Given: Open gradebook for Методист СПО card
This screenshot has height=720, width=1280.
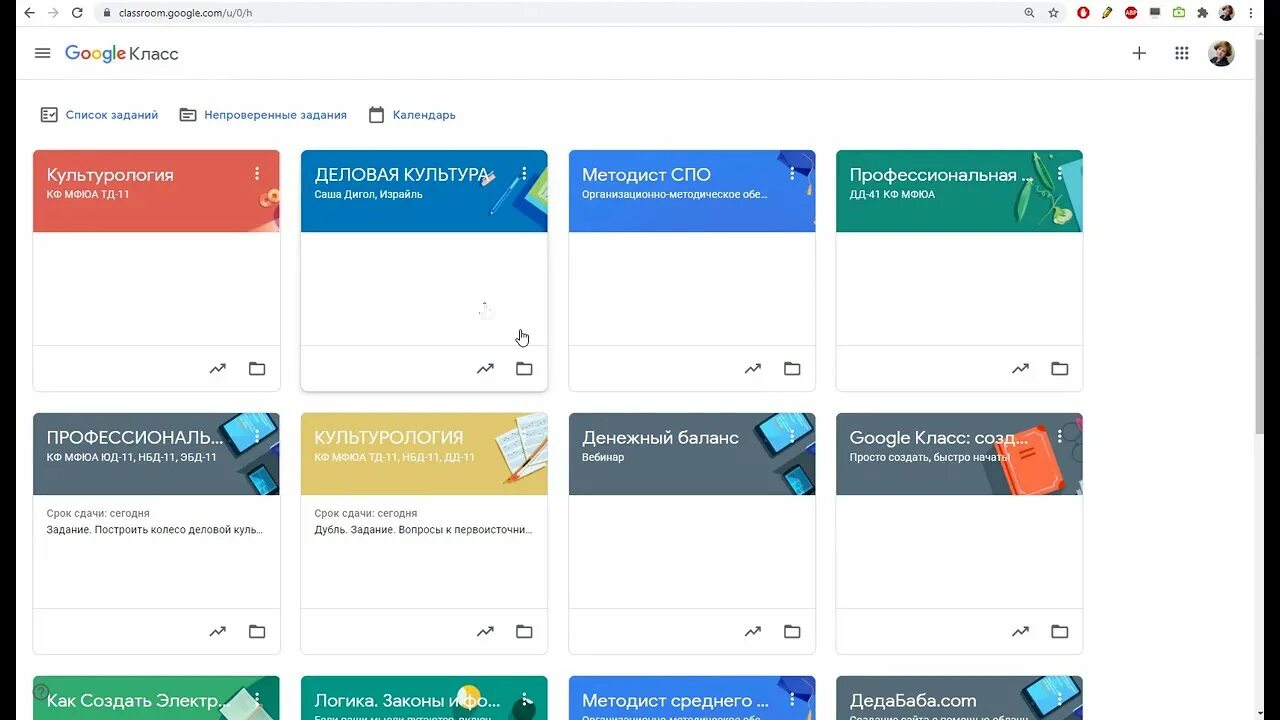Looking at the screenshot, I should click(753, 369).
